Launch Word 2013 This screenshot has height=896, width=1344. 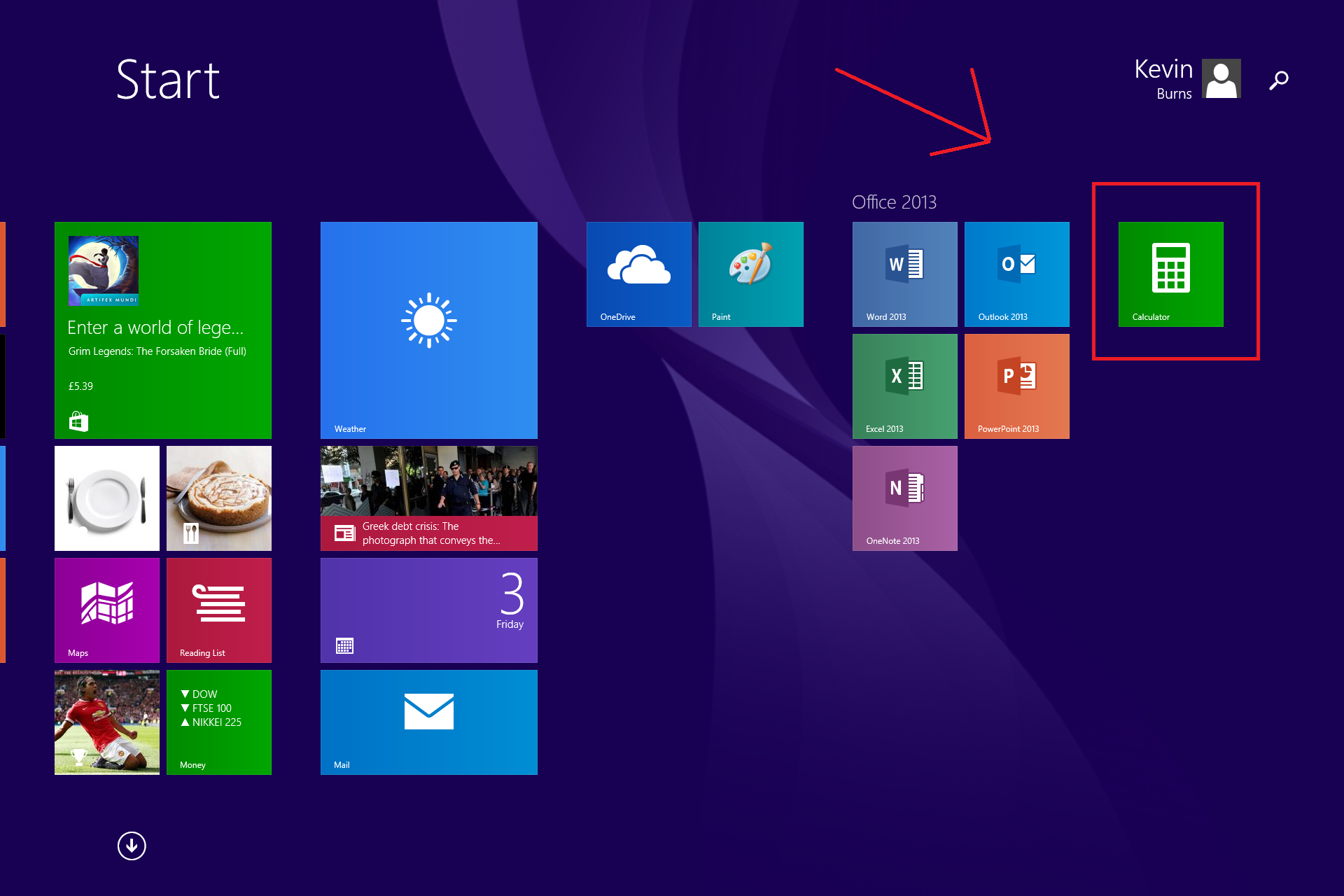[x=904, y=274]
